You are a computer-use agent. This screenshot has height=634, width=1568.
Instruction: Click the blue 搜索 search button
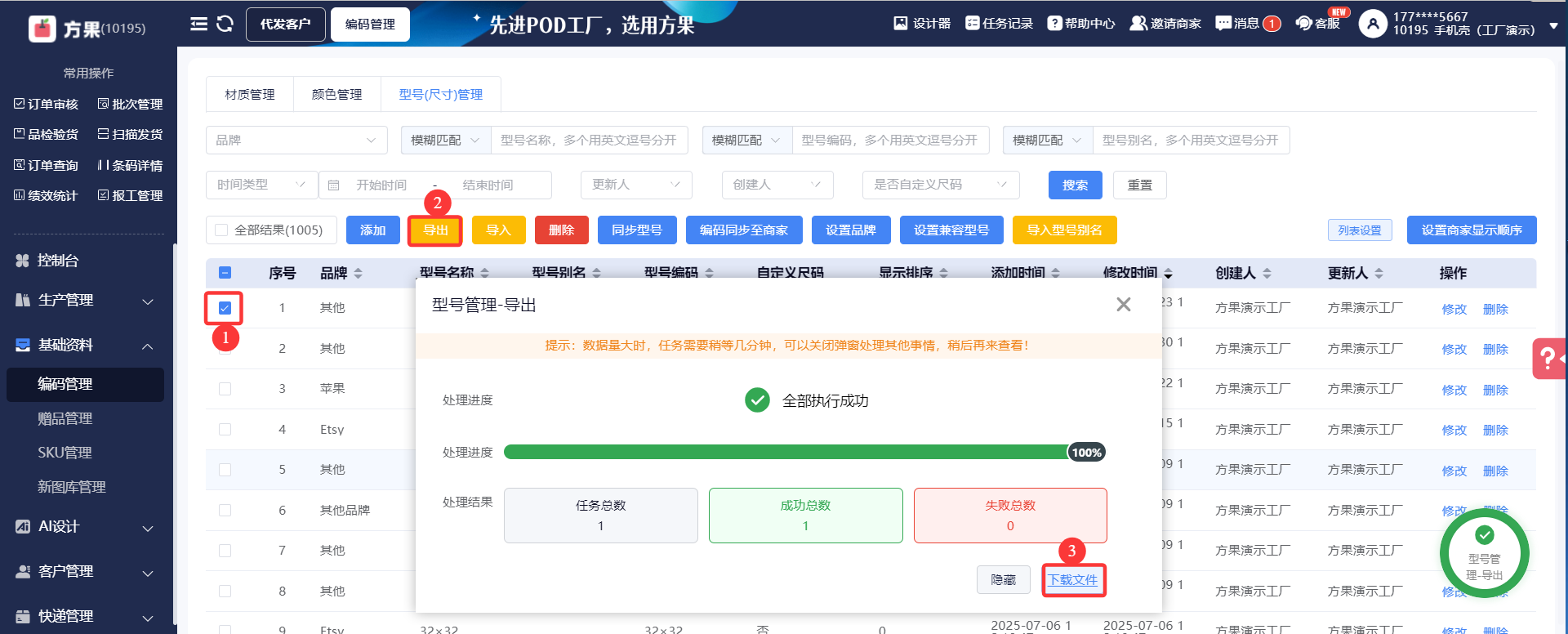point(1076,185)
